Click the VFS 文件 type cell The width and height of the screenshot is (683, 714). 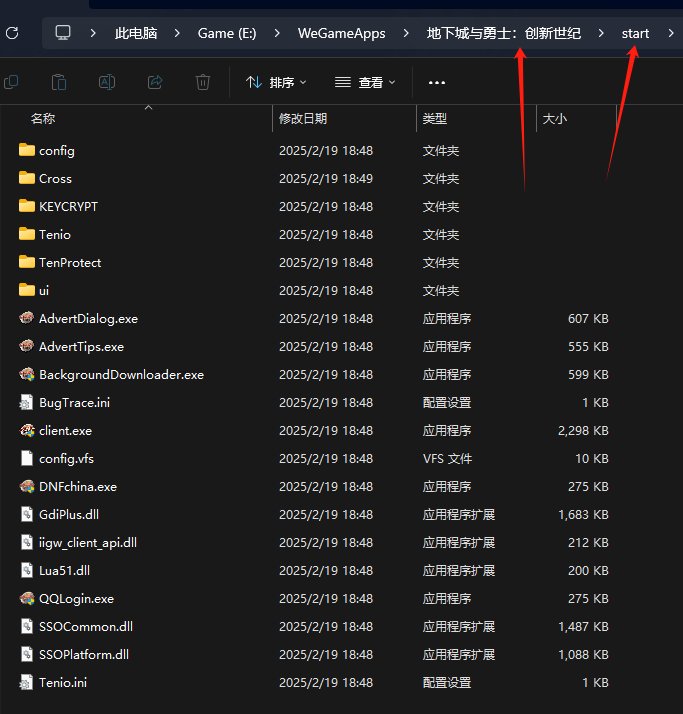447,459
